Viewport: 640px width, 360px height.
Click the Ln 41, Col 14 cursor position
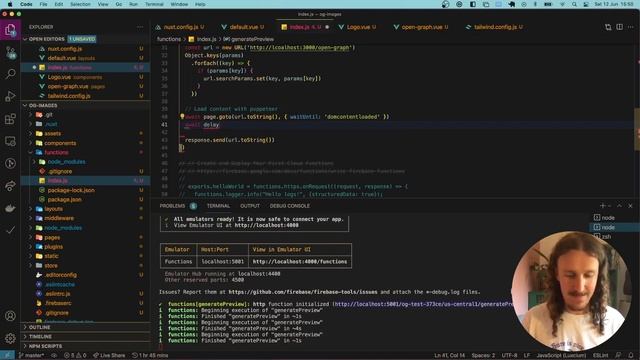[449, 356]
